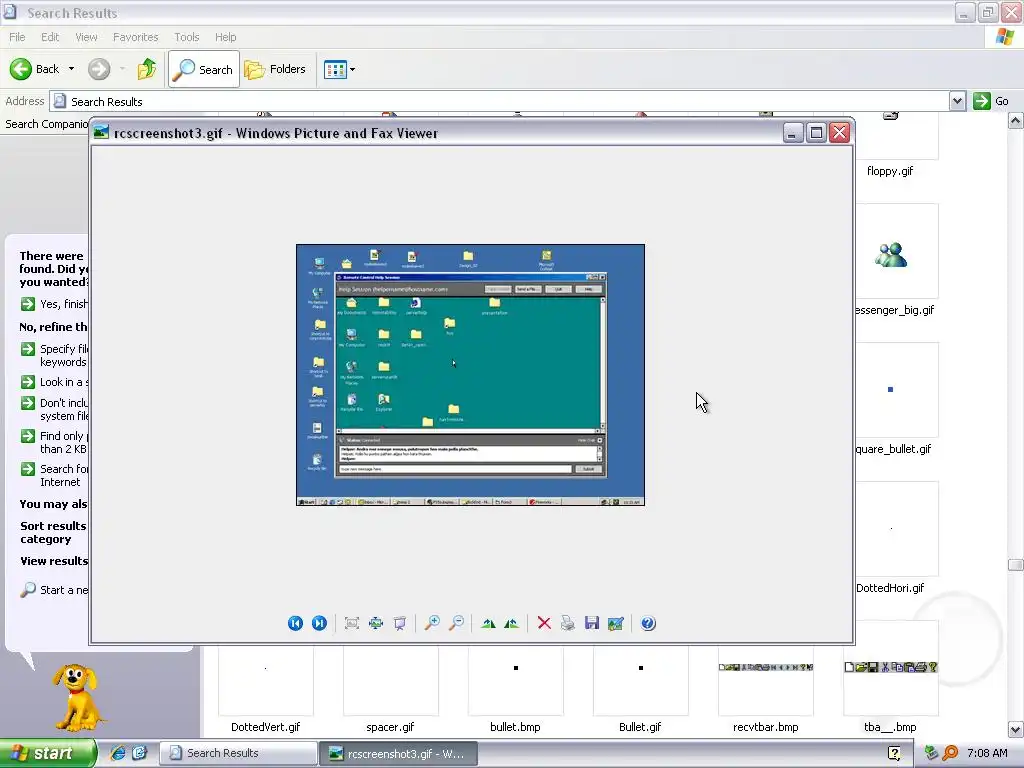Select floppy.gif file
1024x768 pixels.
click(889, 171)
